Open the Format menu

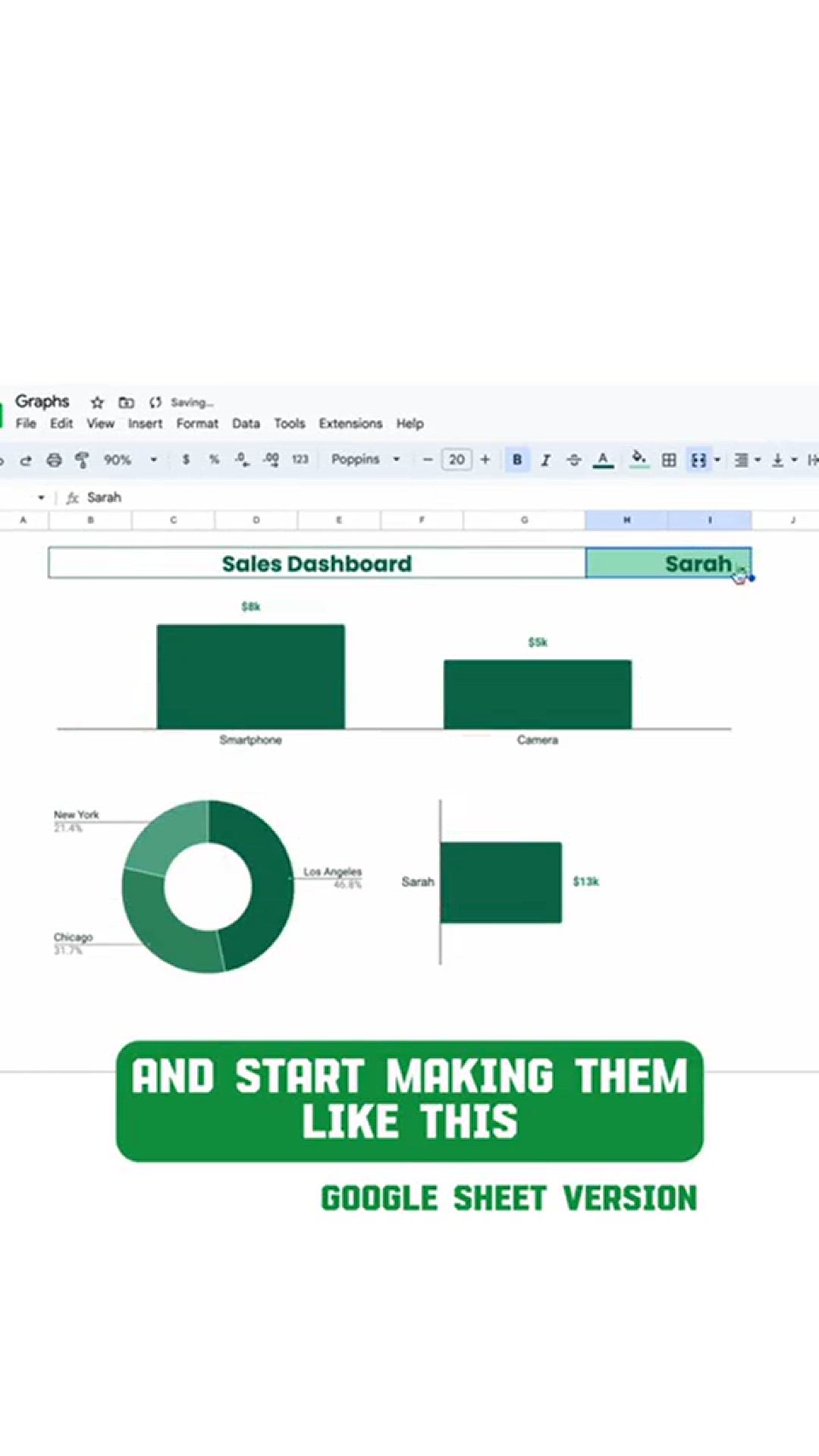[x=197, y=423]
